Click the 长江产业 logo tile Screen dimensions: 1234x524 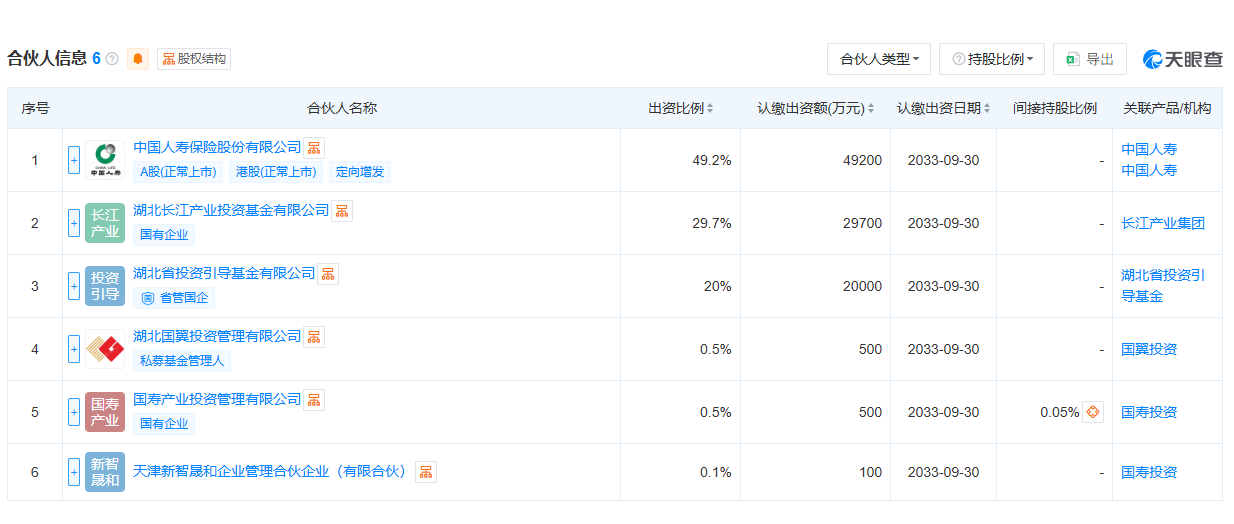[x=105, y=223]
